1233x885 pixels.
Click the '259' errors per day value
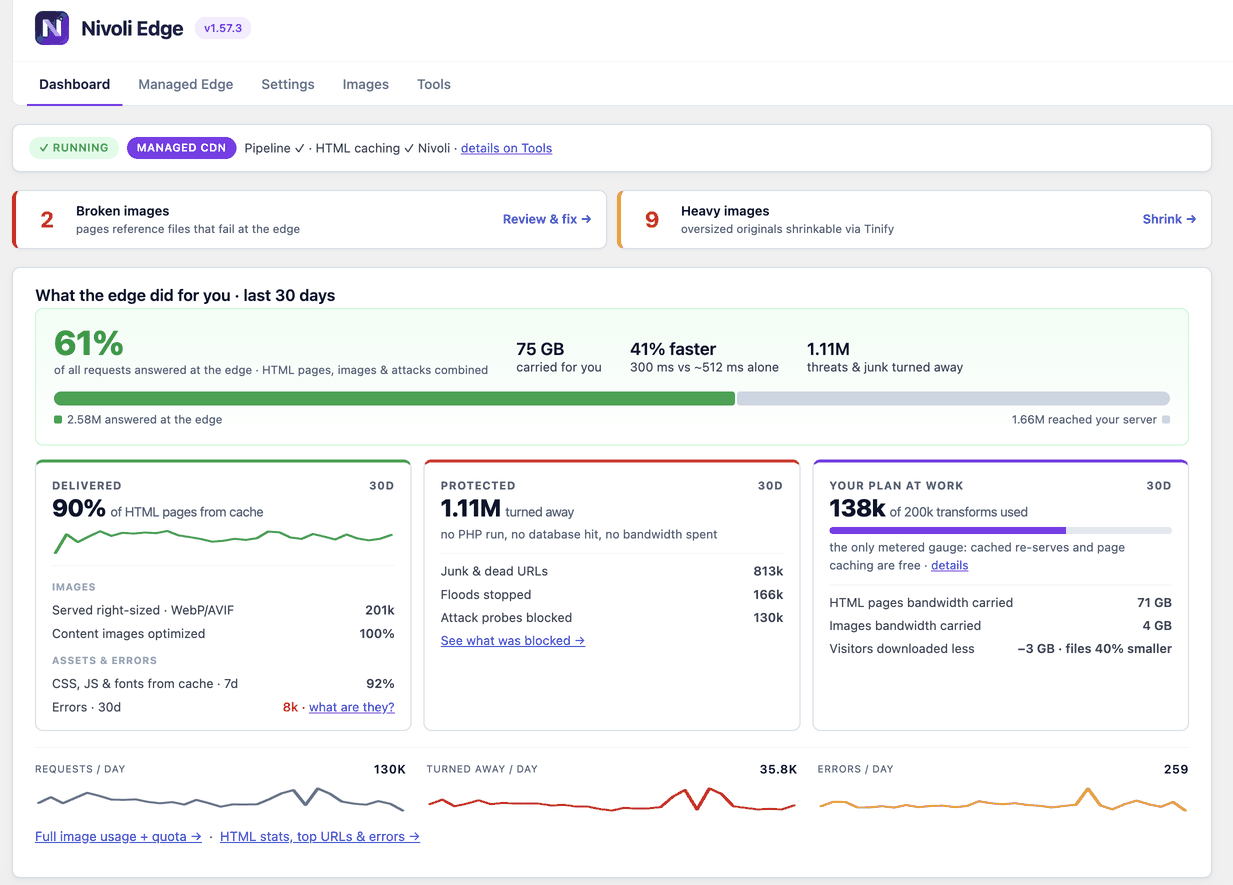pyautogui.click(x=1176, y=769)
